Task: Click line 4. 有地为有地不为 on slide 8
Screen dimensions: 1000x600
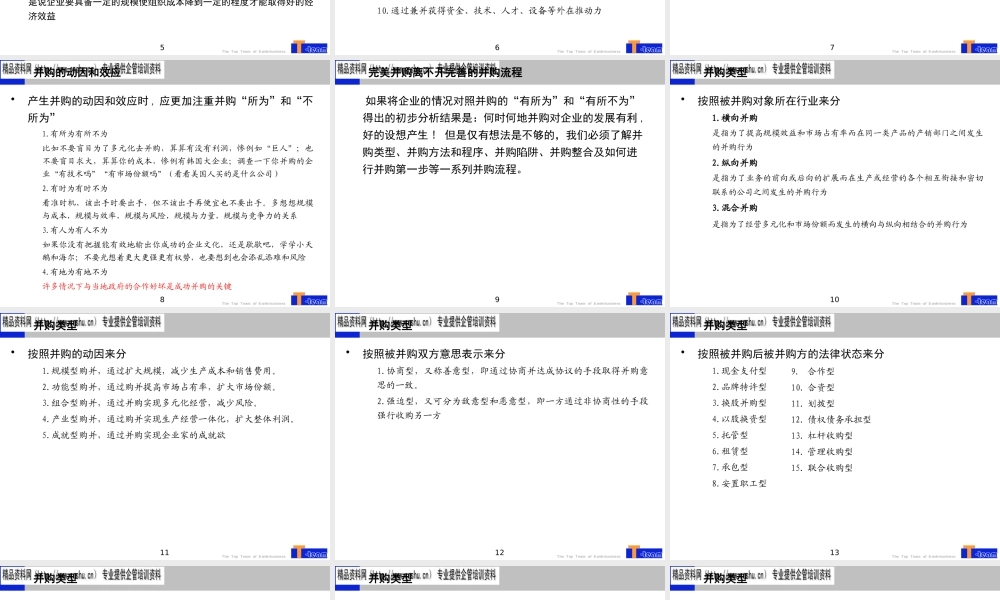Action: (75, 272)
